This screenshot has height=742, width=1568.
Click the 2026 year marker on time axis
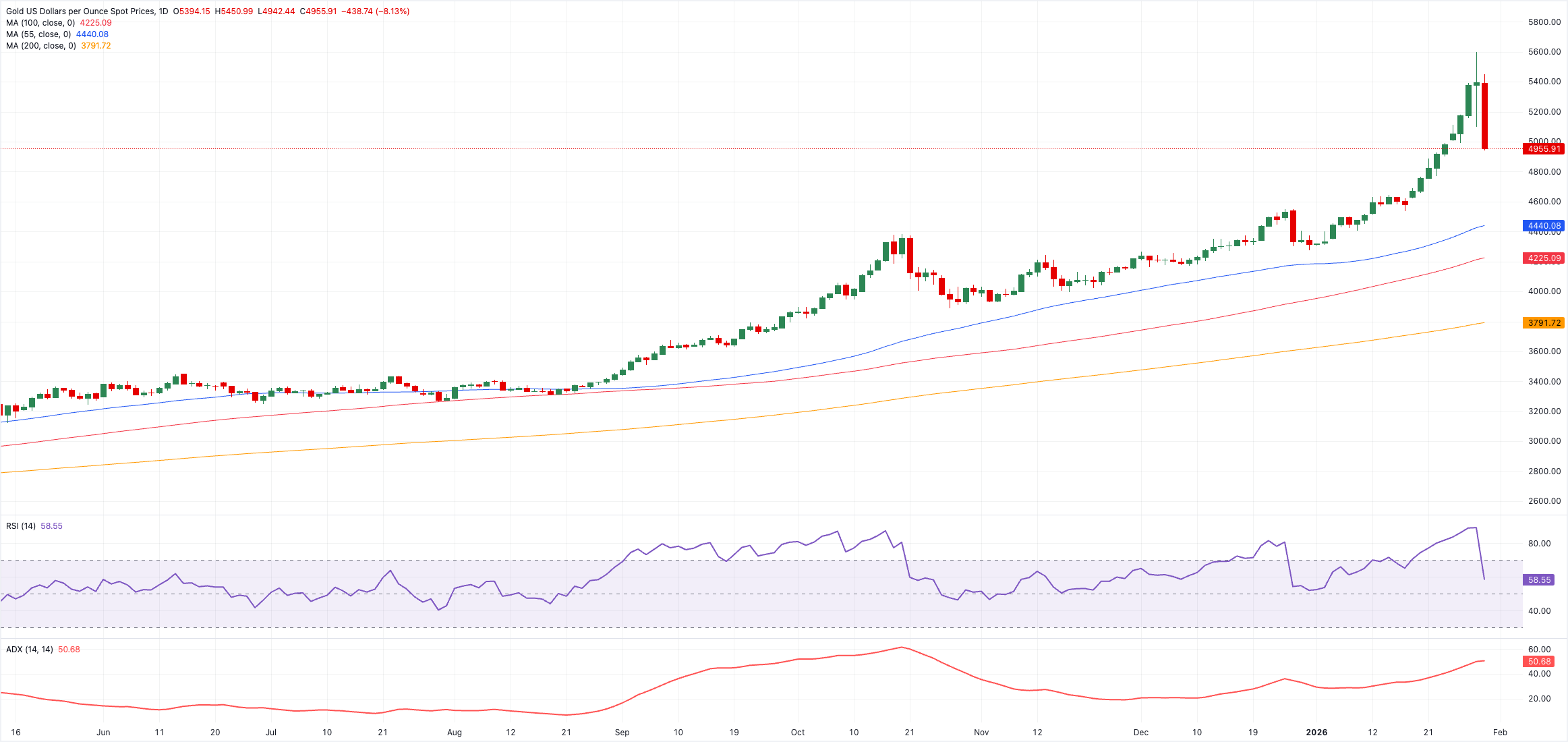(1316, 733)
